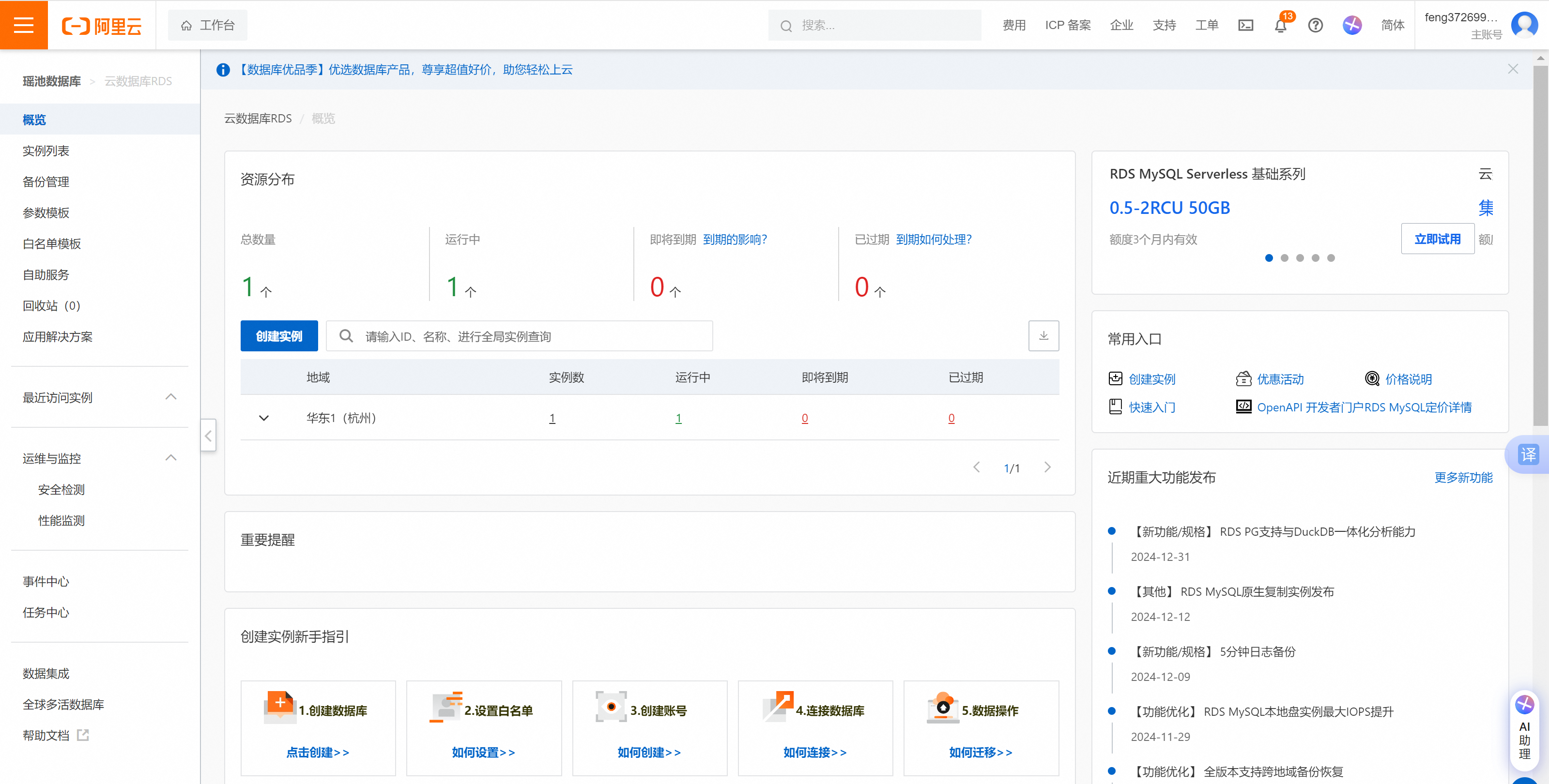Click the 点击创建>> link
Viewport: 1549px width, 784px height.
pos(318,752)
